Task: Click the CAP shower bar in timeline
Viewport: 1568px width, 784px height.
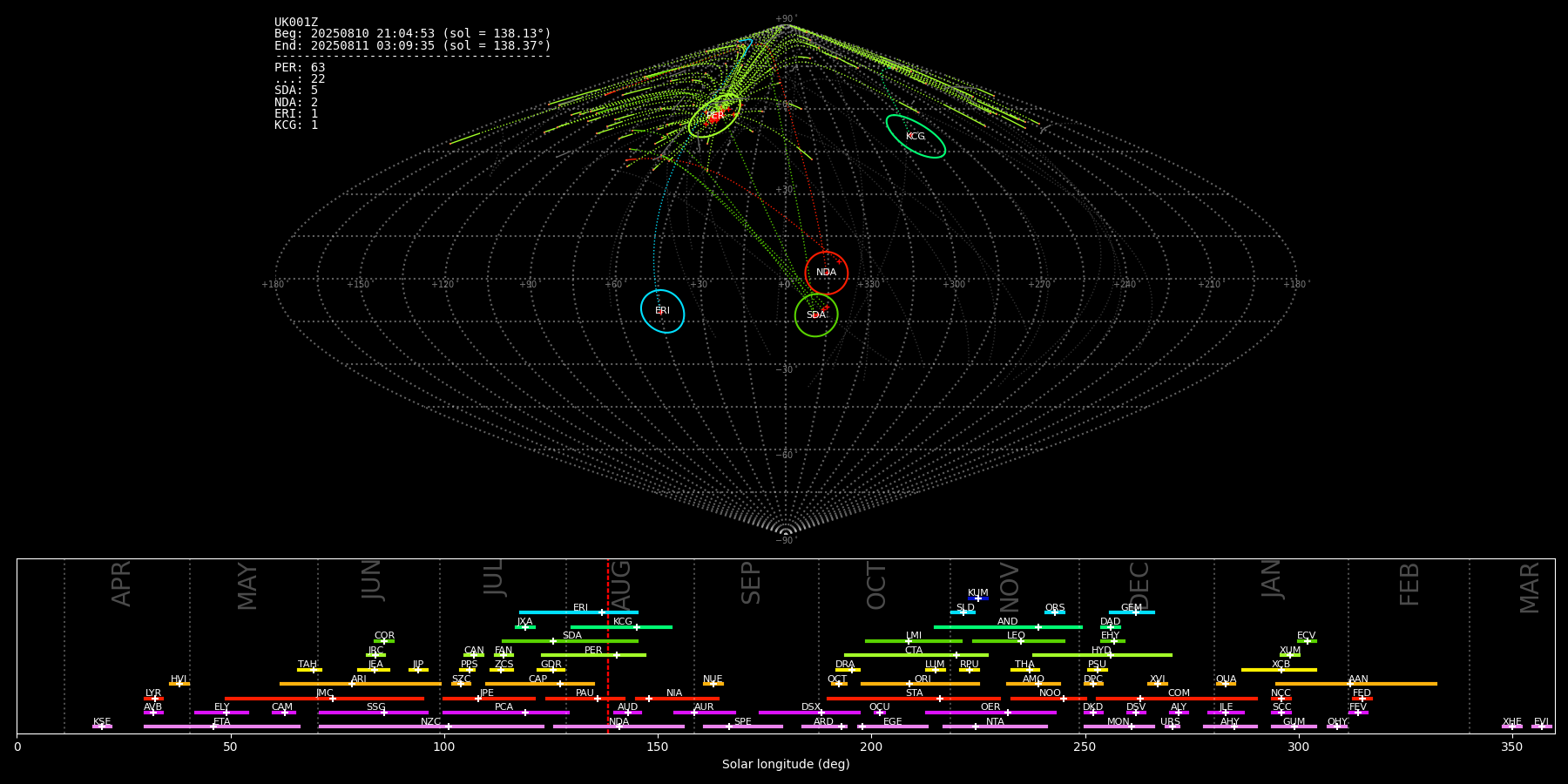Action: (540, 684)
